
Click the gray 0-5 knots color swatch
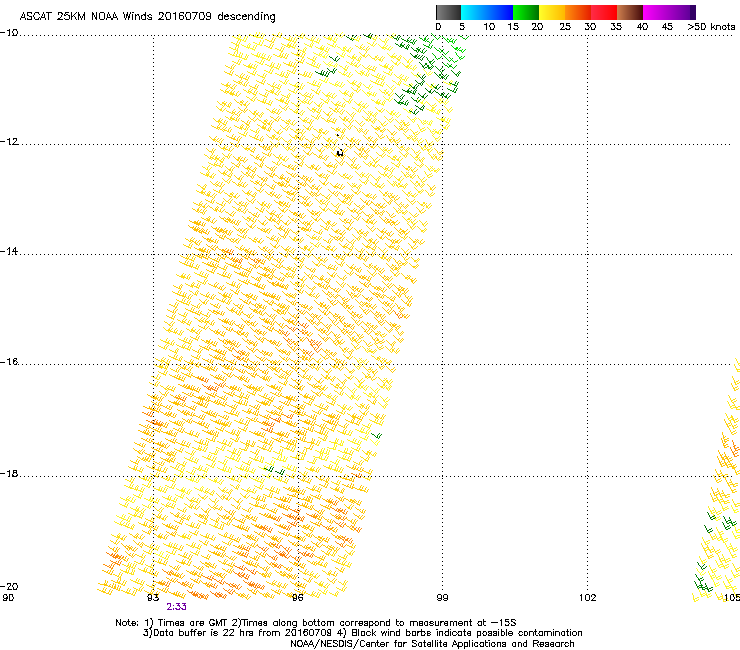coord(448,12)
